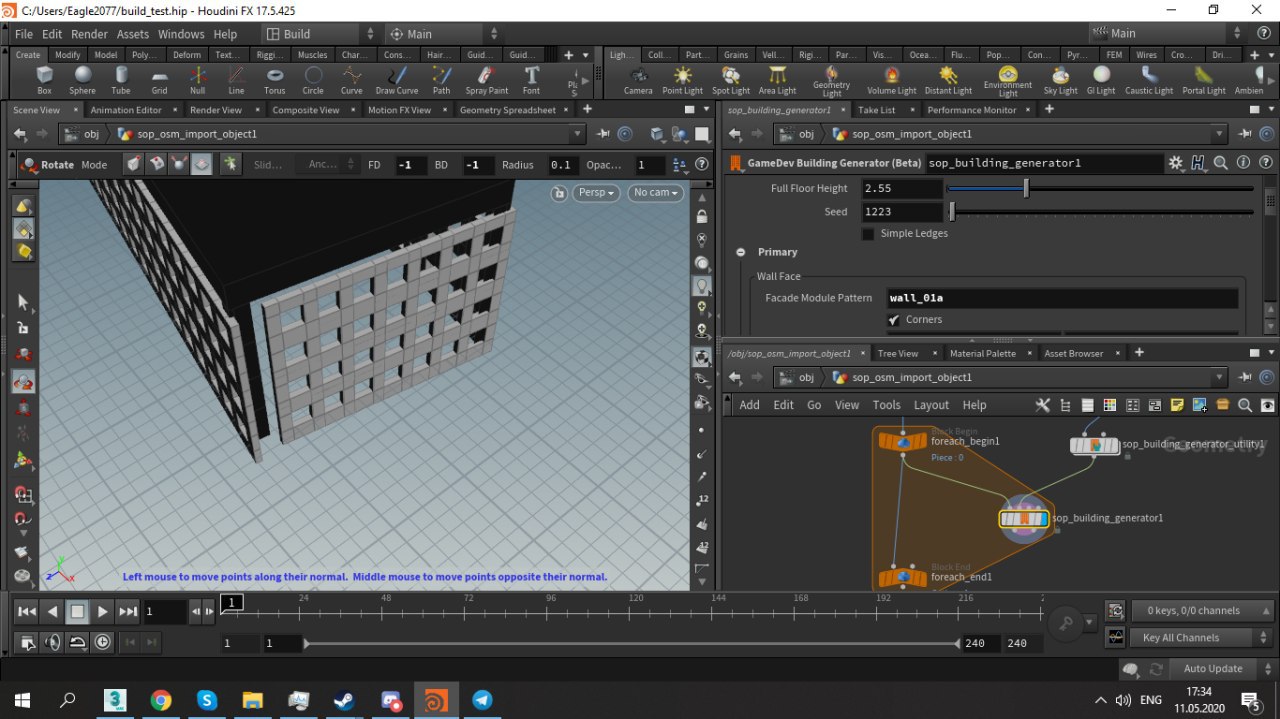
Task: Open the parameter pane gear menu
Action: coord(1176,163)
